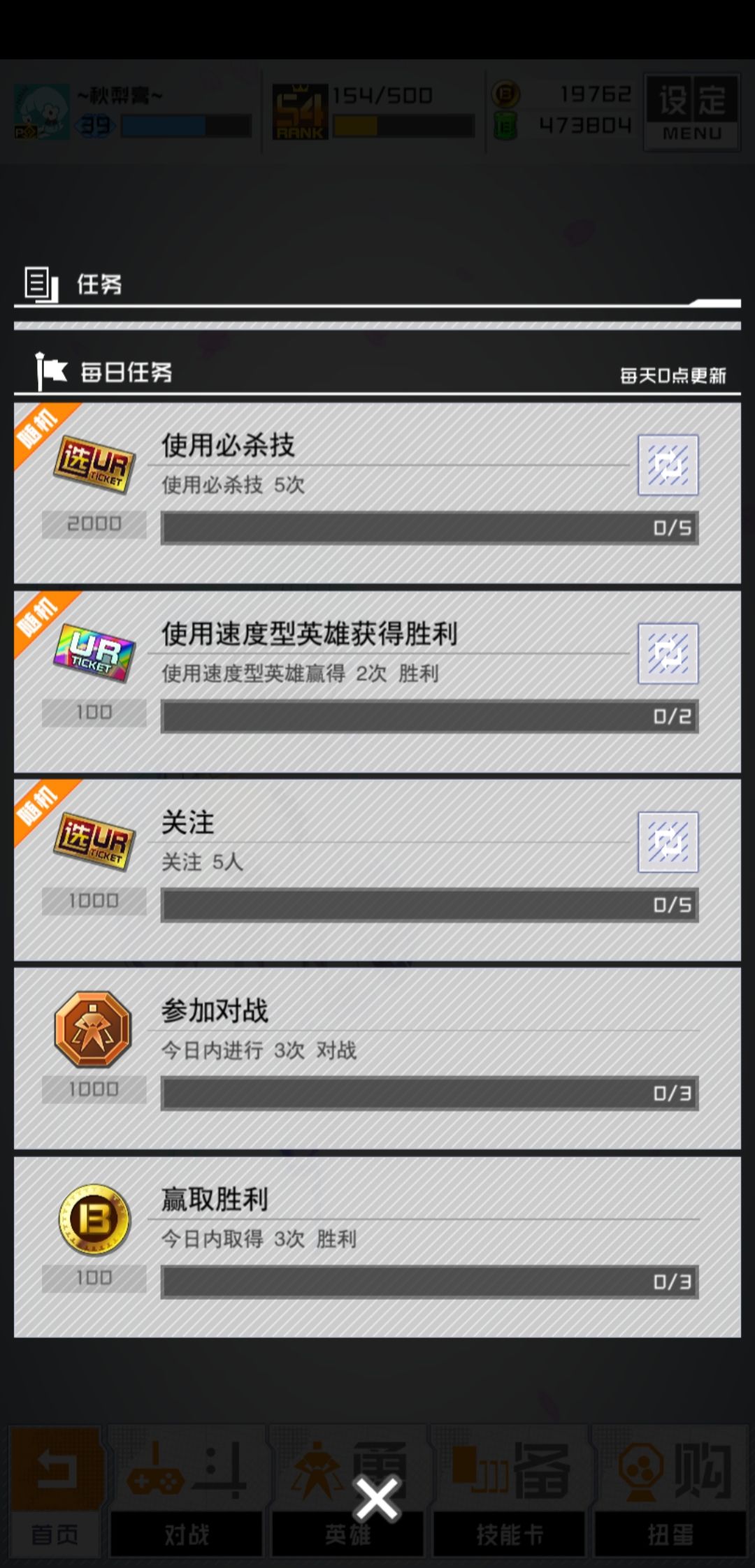This screenshot has height=1568, width=755.
Task: Close the mission panel with the X
Action: (x=377, y=1498)
